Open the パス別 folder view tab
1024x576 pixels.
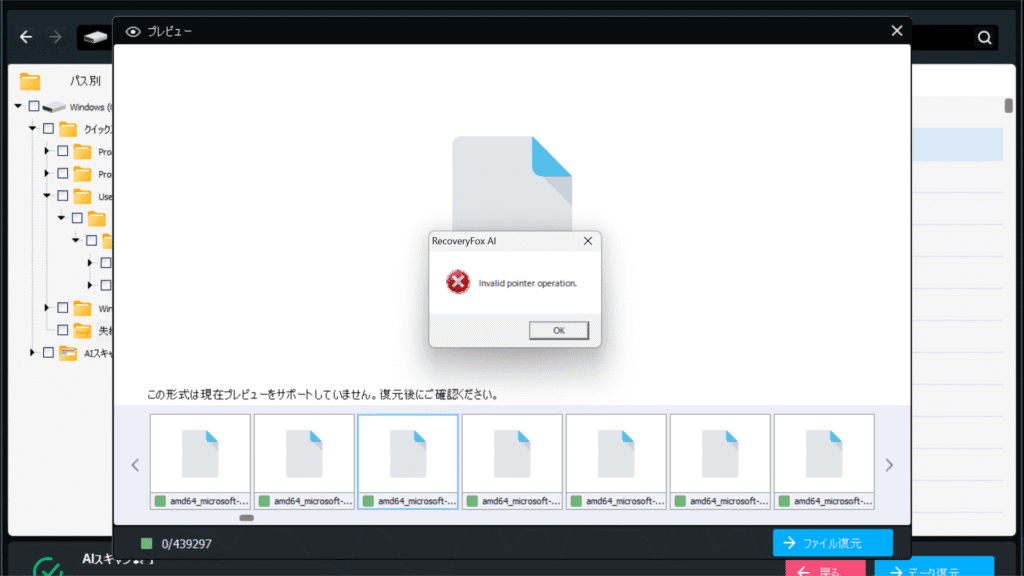[85, 81]
